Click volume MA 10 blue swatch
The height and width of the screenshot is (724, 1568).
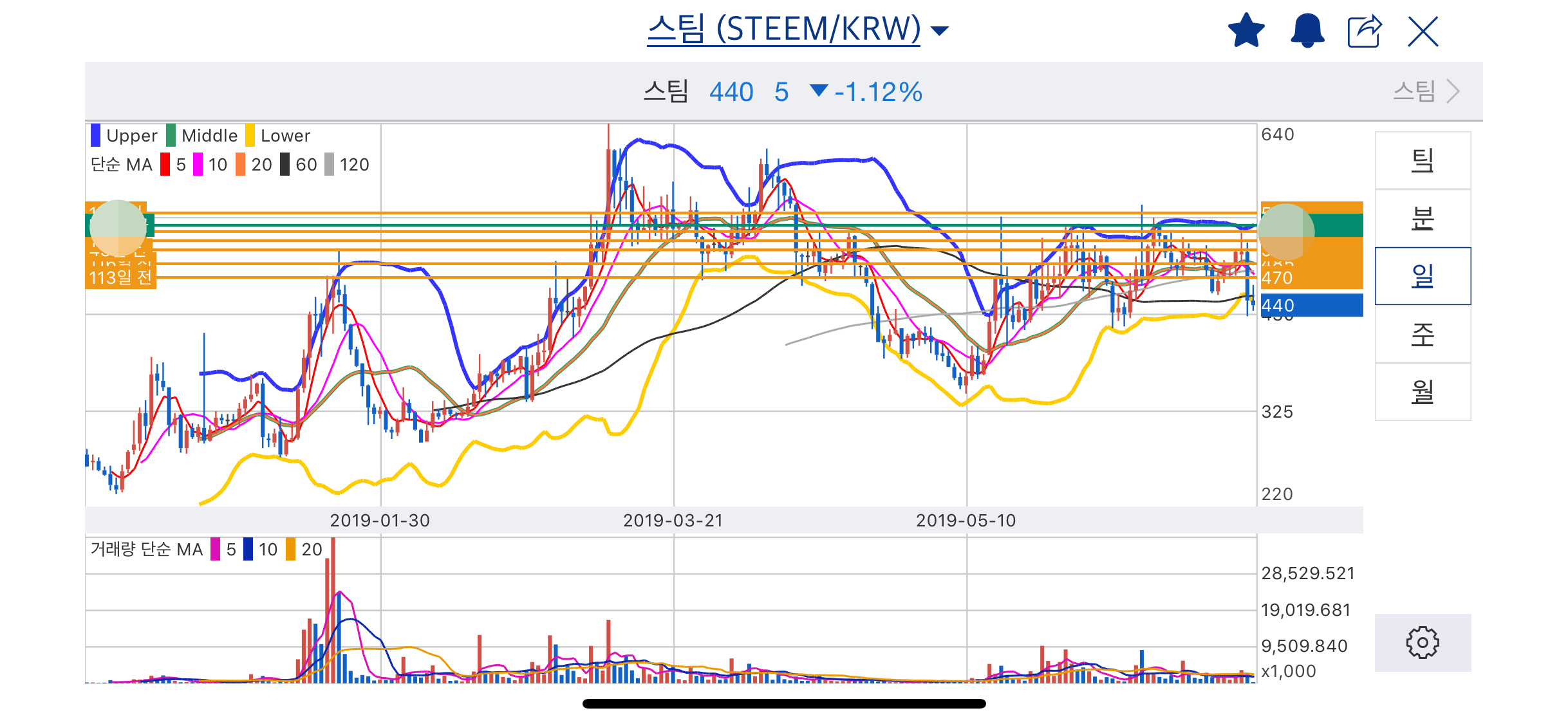(x=248, y=549)
